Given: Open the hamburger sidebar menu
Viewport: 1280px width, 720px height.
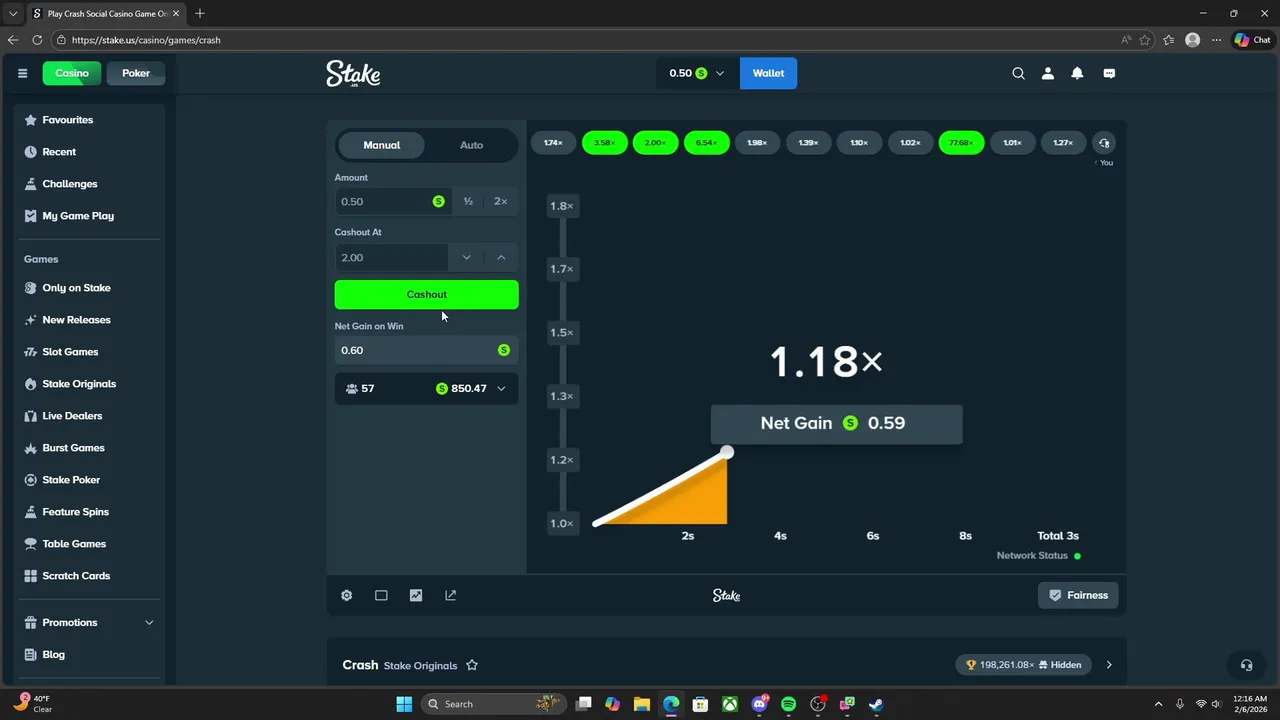Looking at the screenshot, I should [22, 73].
